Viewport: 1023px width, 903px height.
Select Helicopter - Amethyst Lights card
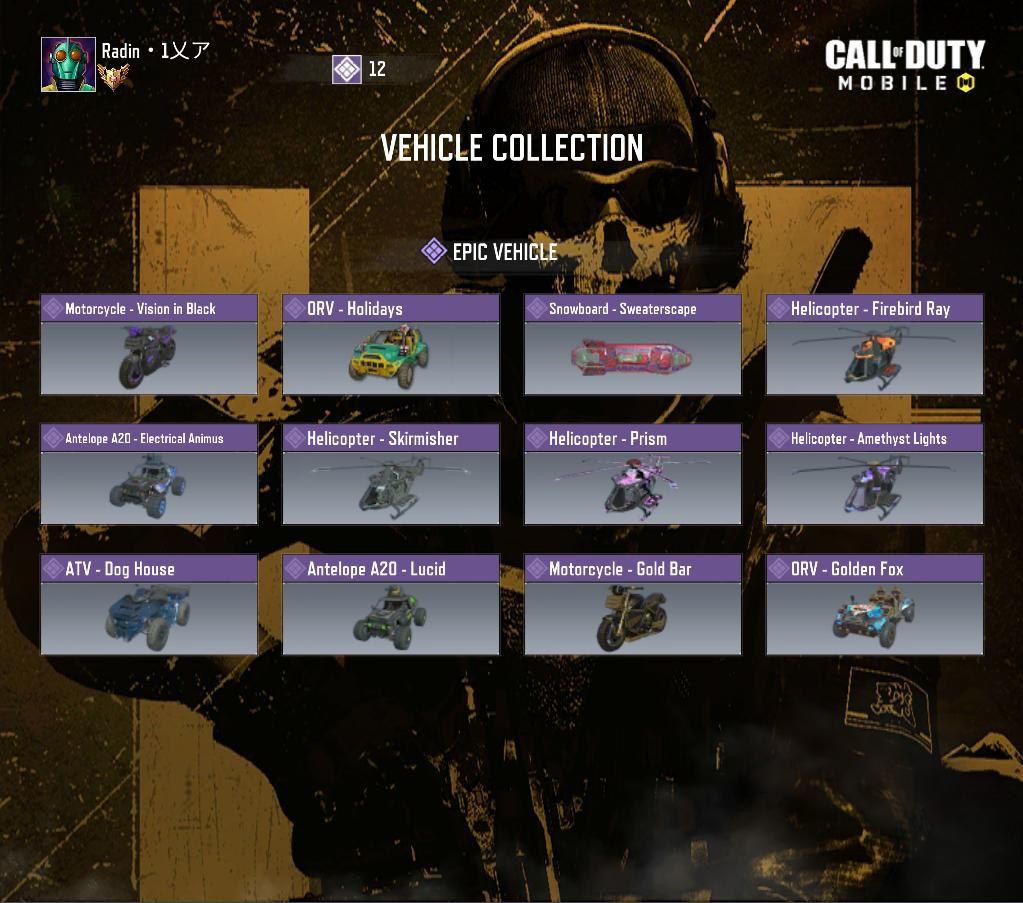point(874,474)
